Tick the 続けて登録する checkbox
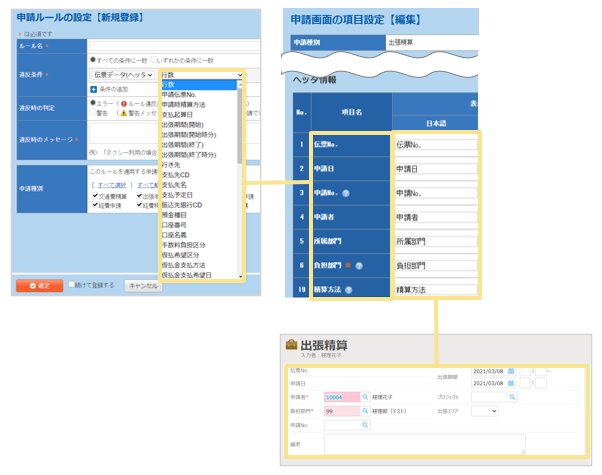 72,285
